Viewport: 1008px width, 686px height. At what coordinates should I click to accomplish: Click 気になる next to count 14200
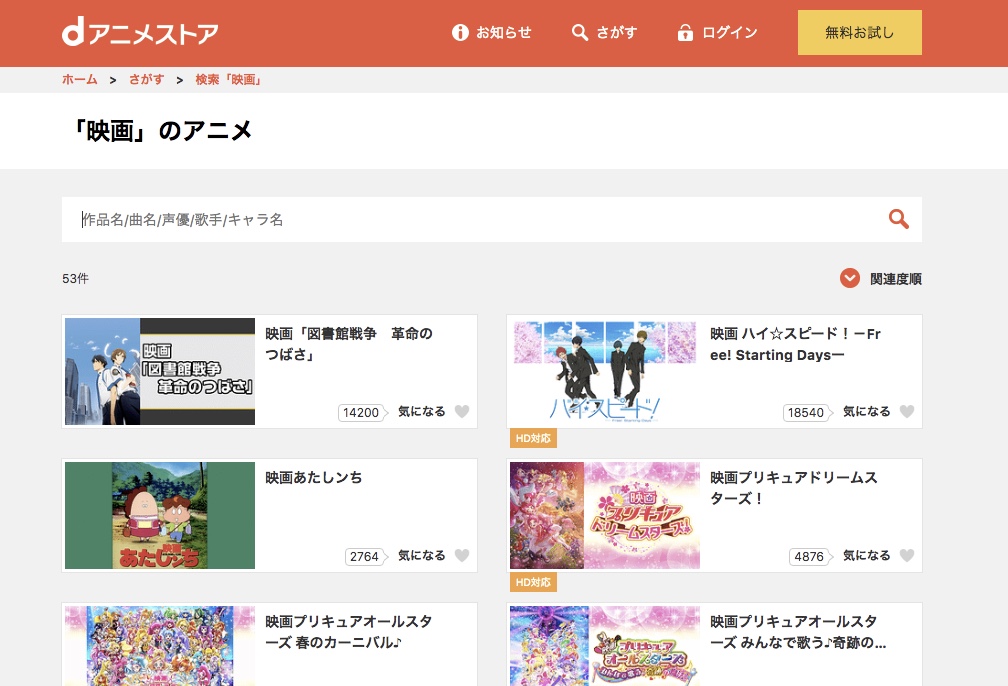point(422,411)
